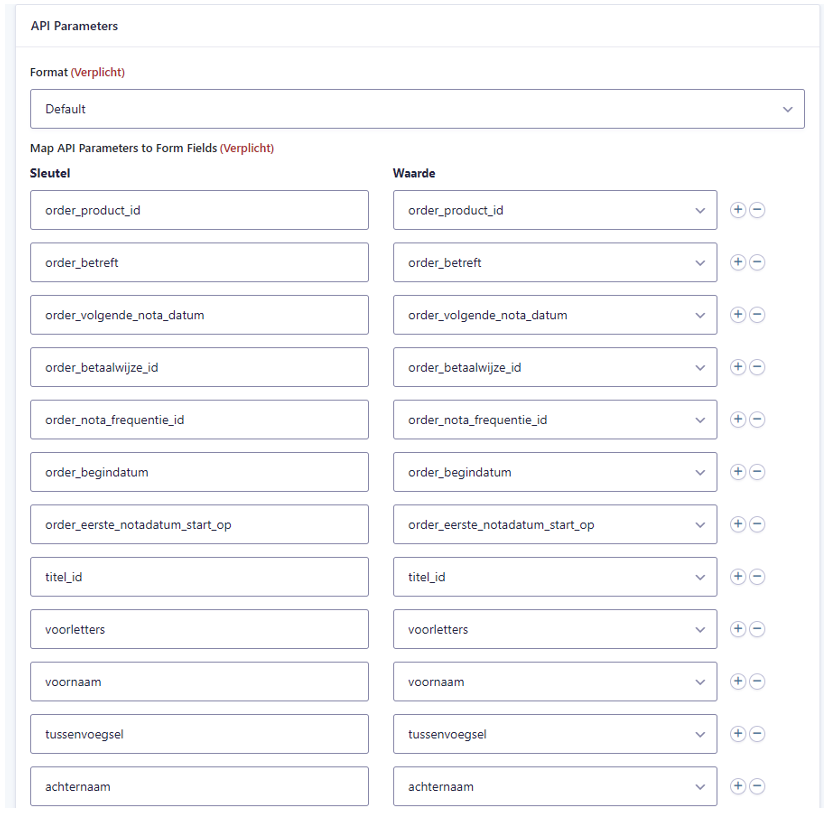Remove the achternaam mapping row
The image size is (826, 819).
click(x=757, y=786)
